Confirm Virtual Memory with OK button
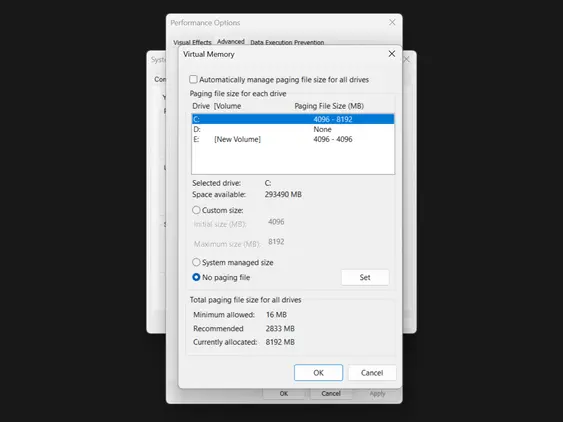 click(318, 373)
